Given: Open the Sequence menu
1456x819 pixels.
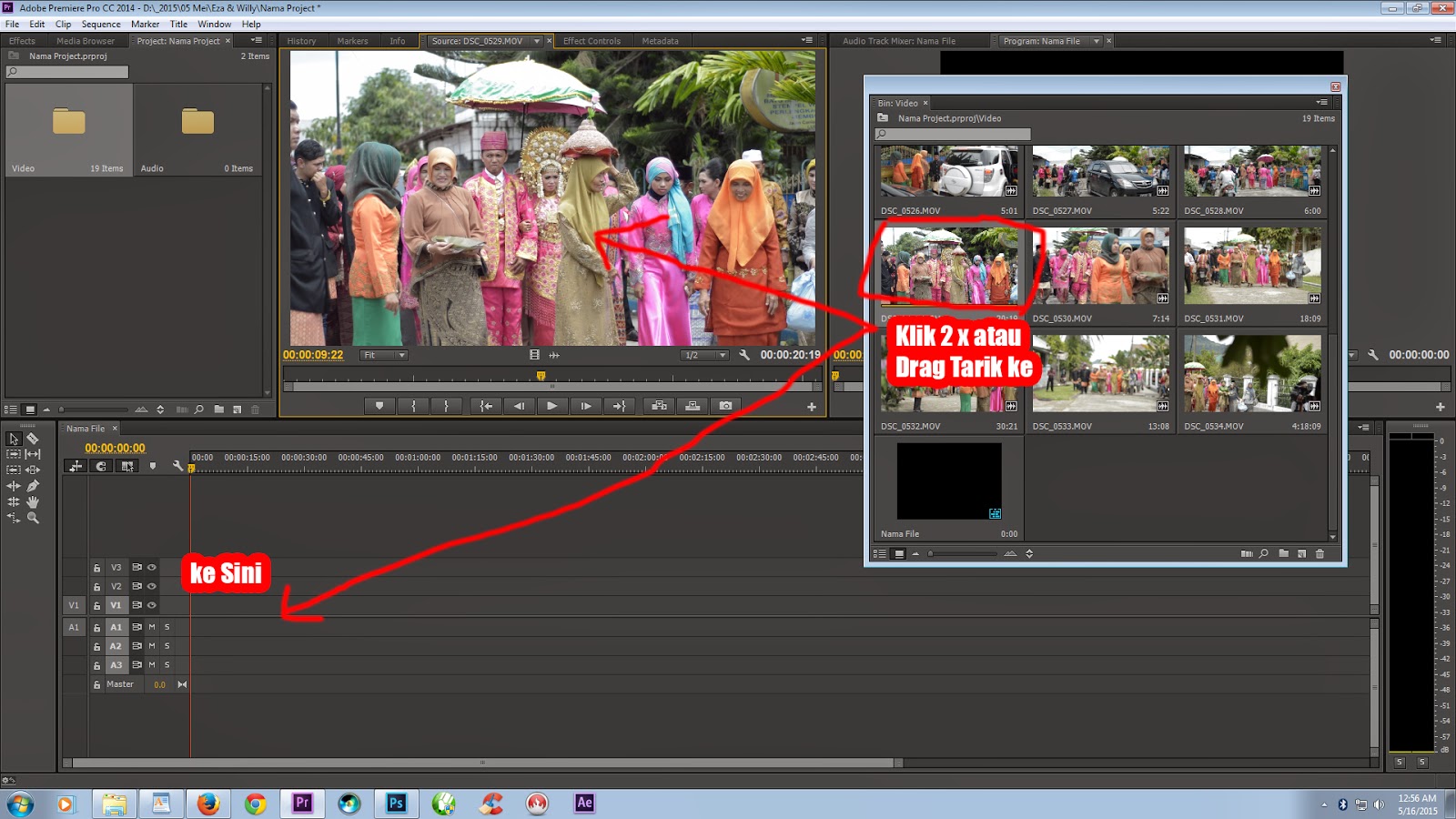Looking at the screenshot, I should click(x=101, y=25).
